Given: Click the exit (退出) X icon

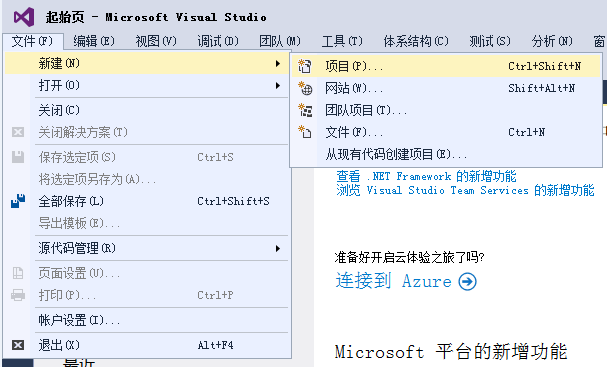Looking at the screenshot, I should [x=18, y=345].
